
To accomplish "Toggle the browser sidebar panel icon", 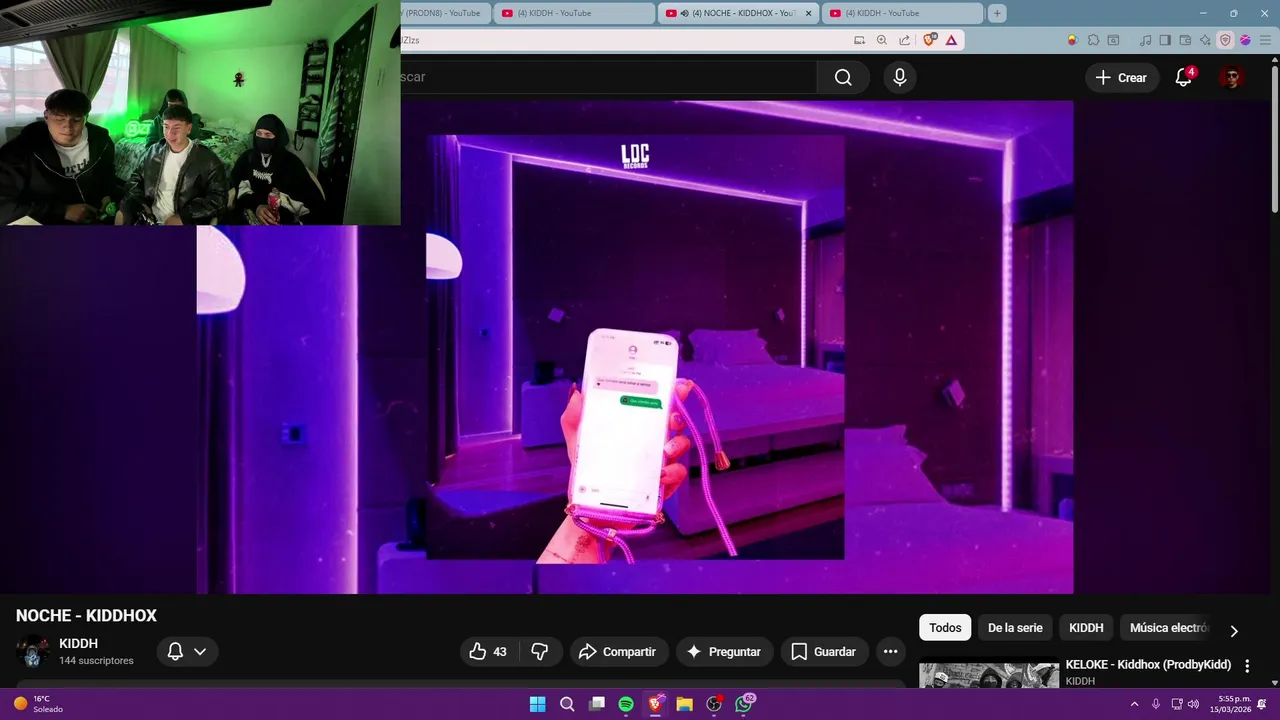I will tap(1165, 40).
